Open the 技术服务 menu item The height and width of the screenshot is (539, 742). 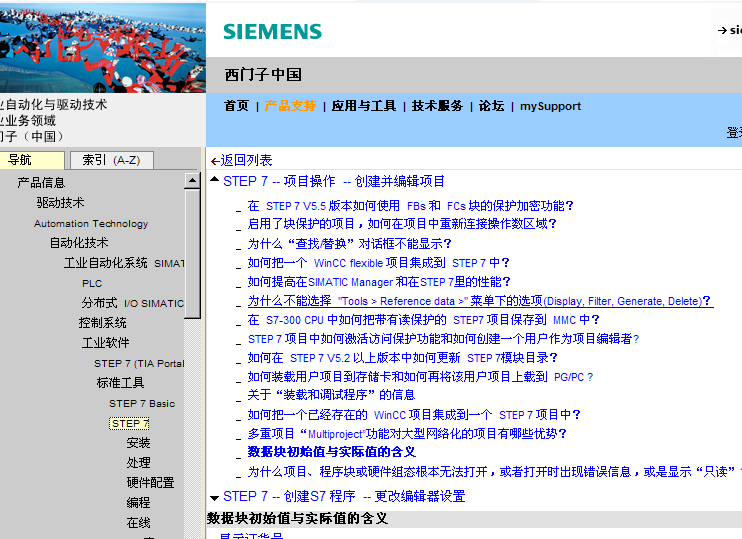(437, 106)
